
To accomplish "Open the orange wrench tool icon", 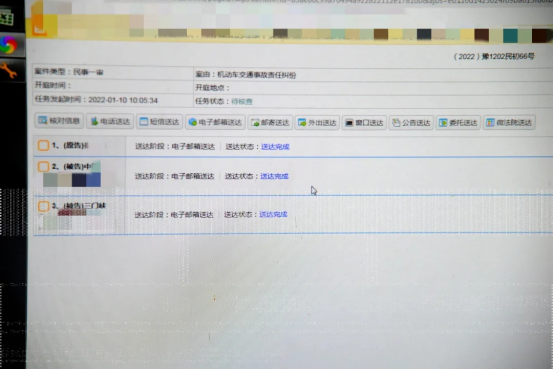I will 8,71.
